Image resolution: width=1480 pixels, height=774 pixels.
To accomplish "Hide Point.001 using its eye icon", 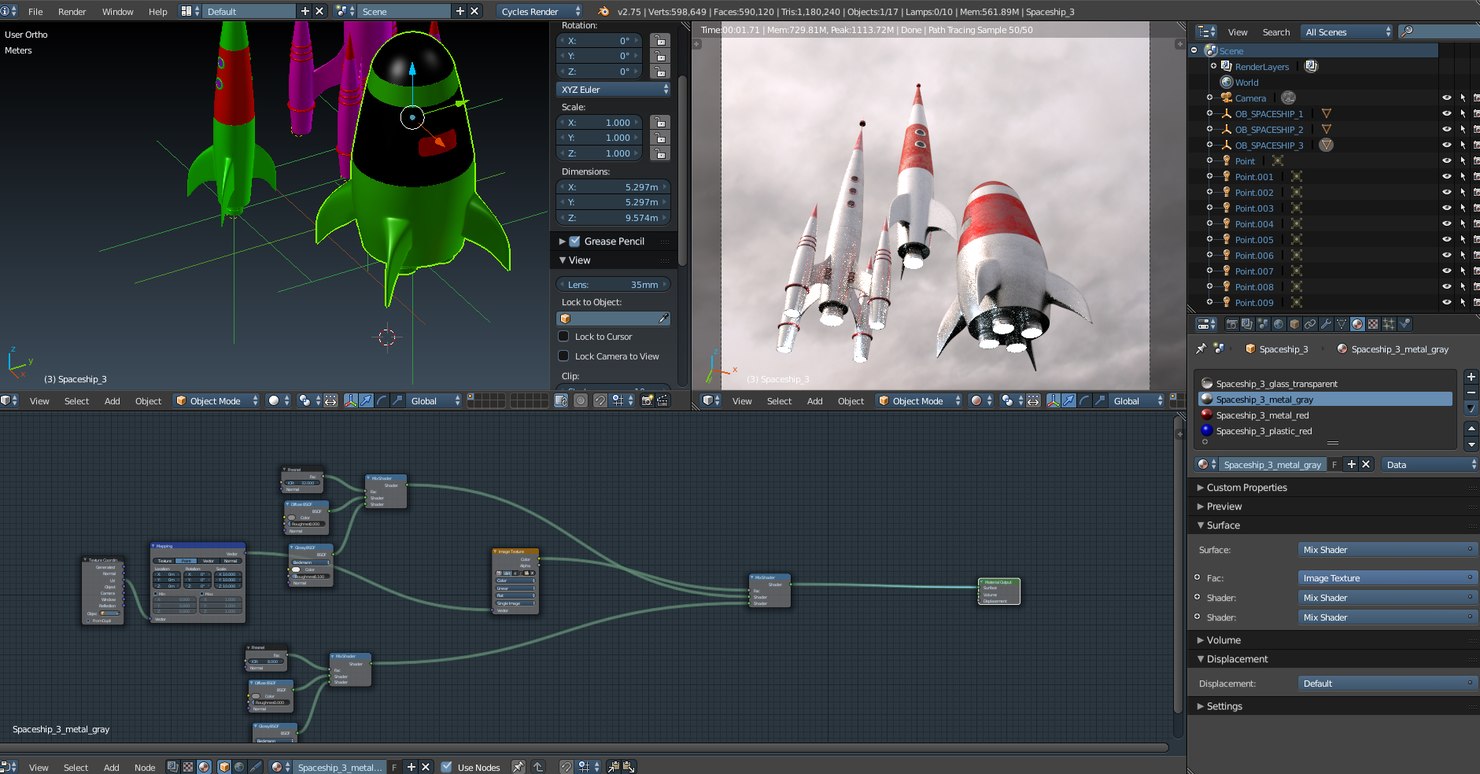I will [1446, 177].
